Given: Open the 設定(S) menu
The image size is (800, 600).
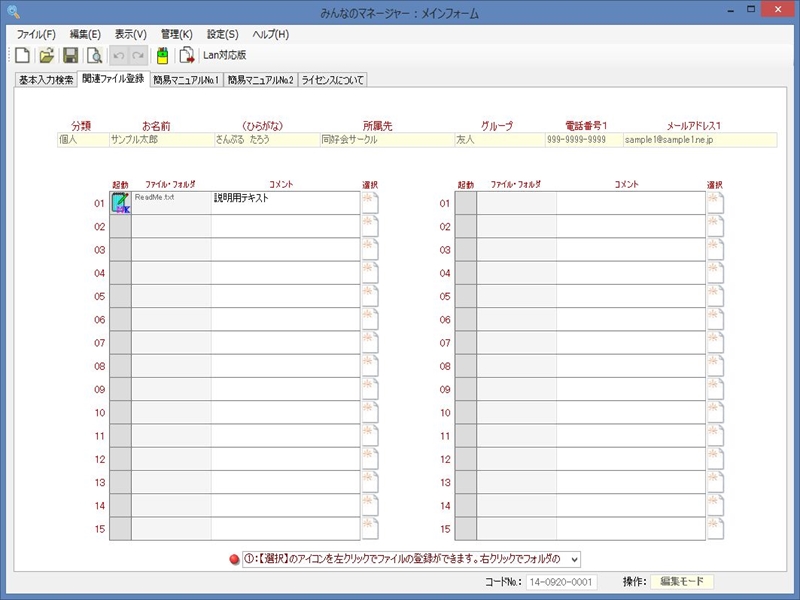Looking at the screenshot, I should click(222, 34).
